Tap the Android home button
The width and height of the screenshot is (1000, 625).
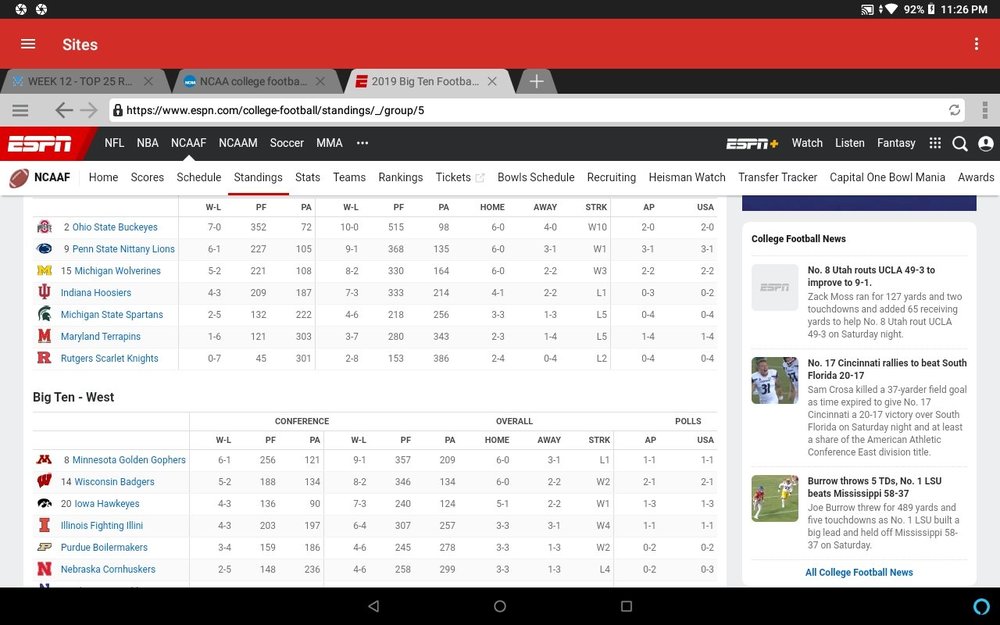pyautogui.click(x=500, y=606)
